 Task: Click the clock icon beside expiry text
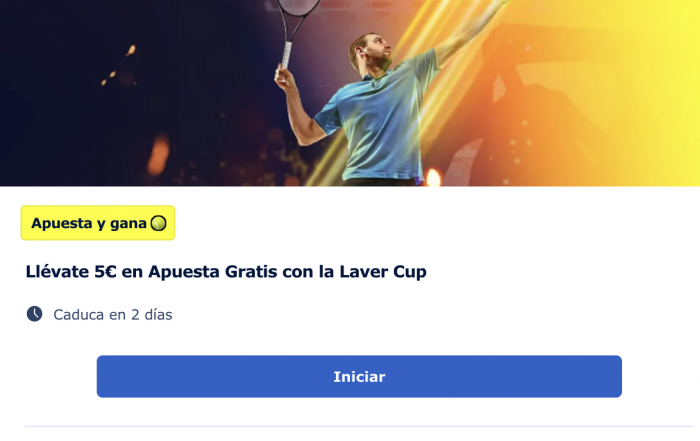(34, 314)
